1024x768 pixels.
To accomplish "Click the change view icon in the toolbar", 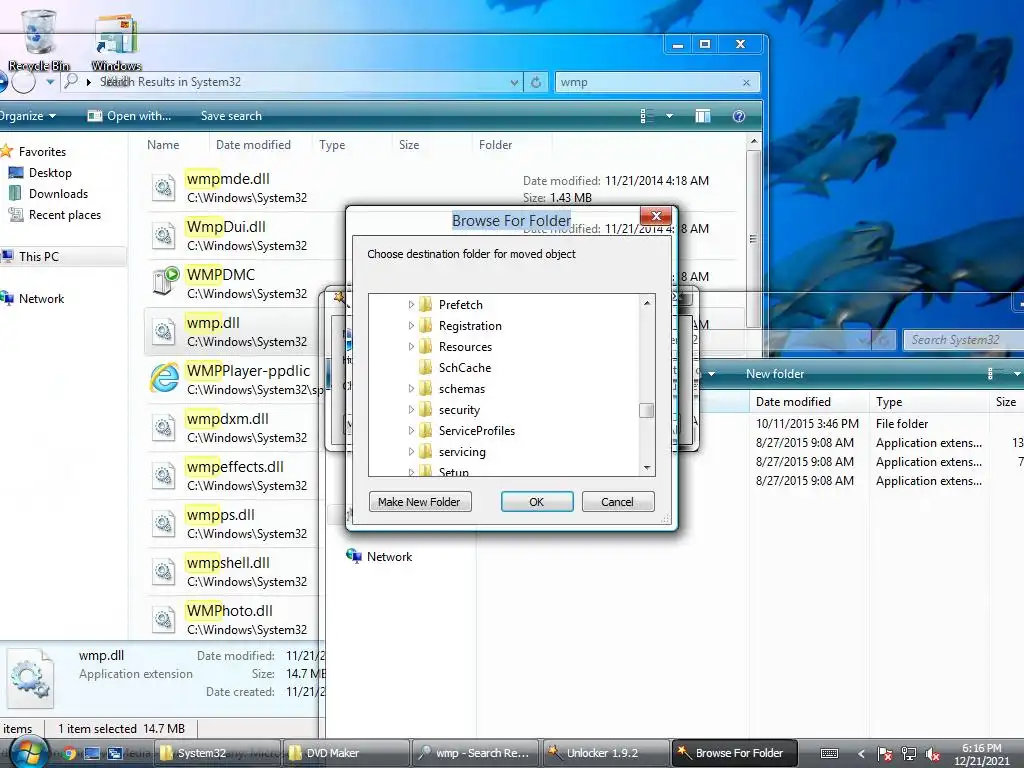I will pos(647,116).
